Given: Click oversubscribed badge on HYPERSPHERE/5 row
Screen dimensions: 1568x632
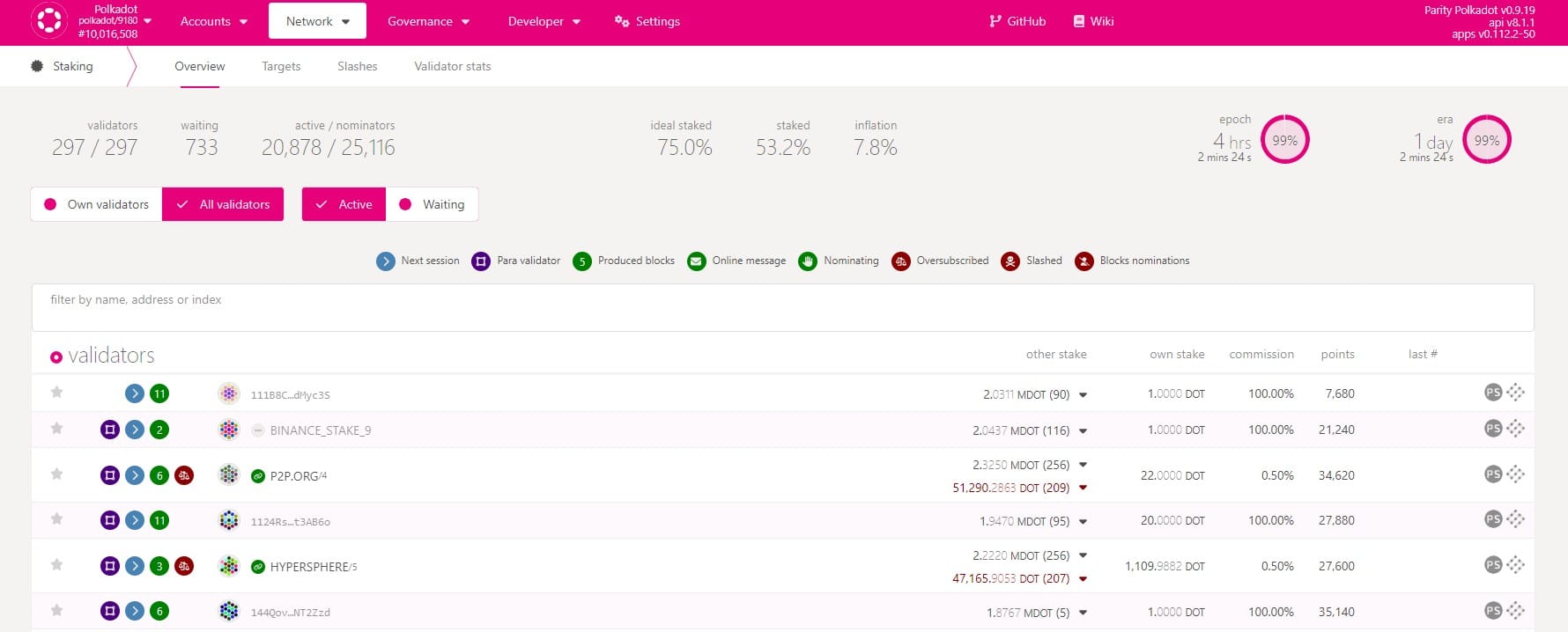Looking at the screenshot, I should pos(184,566).
